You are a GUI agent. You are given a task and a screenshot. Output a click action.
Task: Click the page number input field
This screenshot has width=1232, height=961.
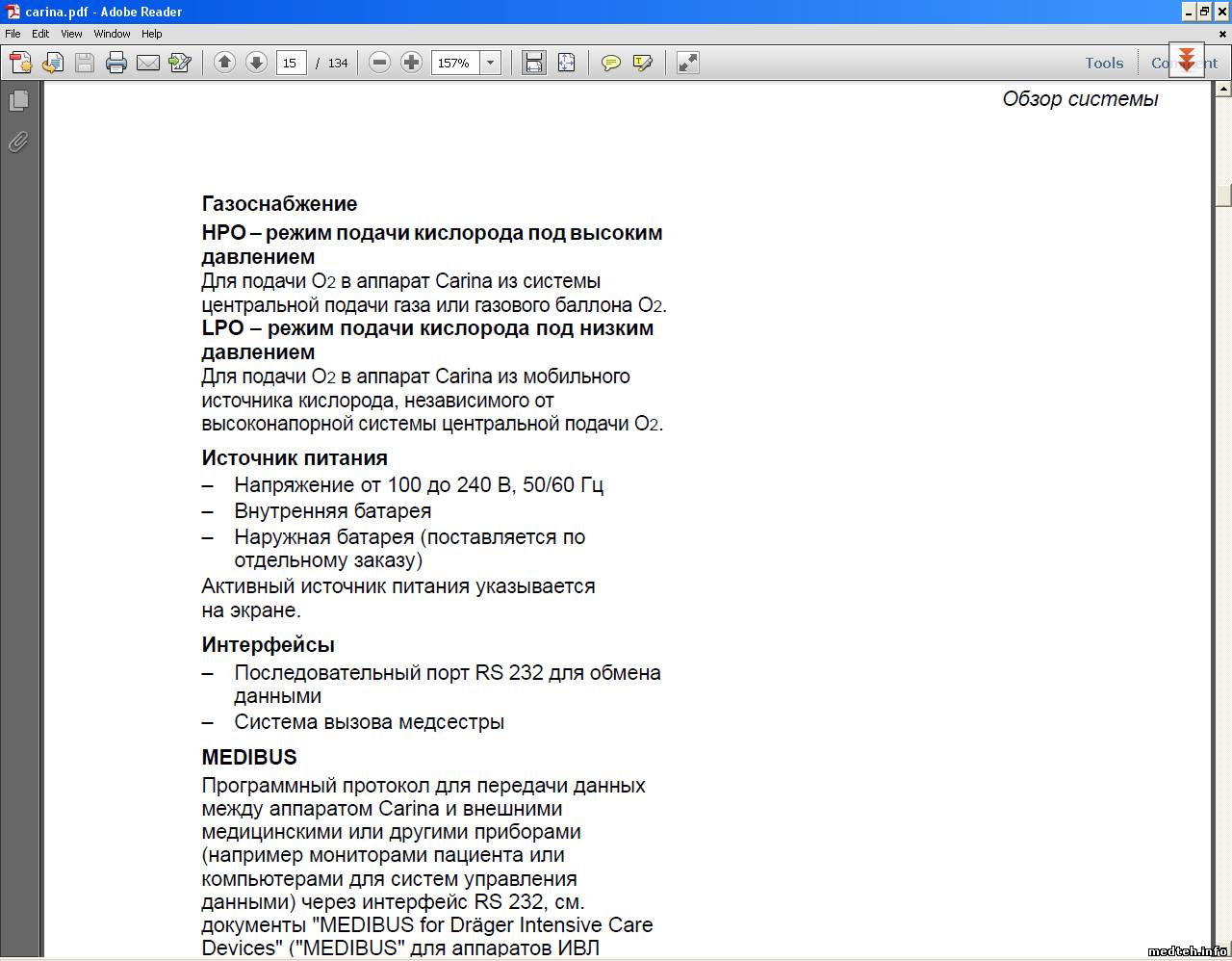291,63
